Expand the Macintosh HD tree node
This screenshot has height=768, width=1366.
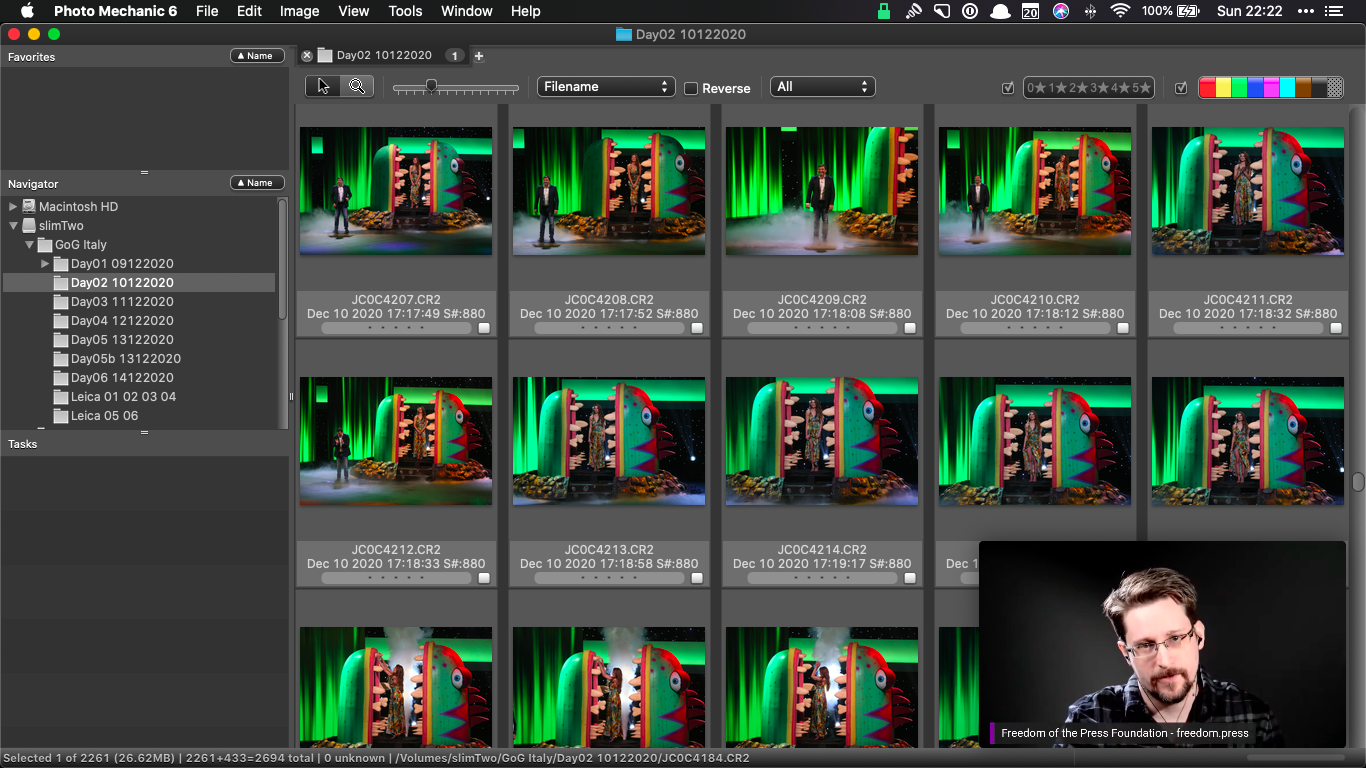[x=13, y=206]
